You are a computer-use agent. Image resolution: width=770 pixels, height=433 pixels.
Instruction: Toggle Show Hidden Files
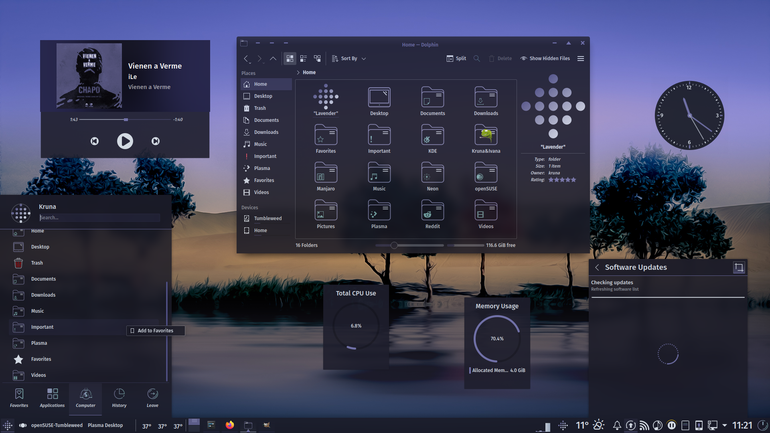(x=545, y=58)
